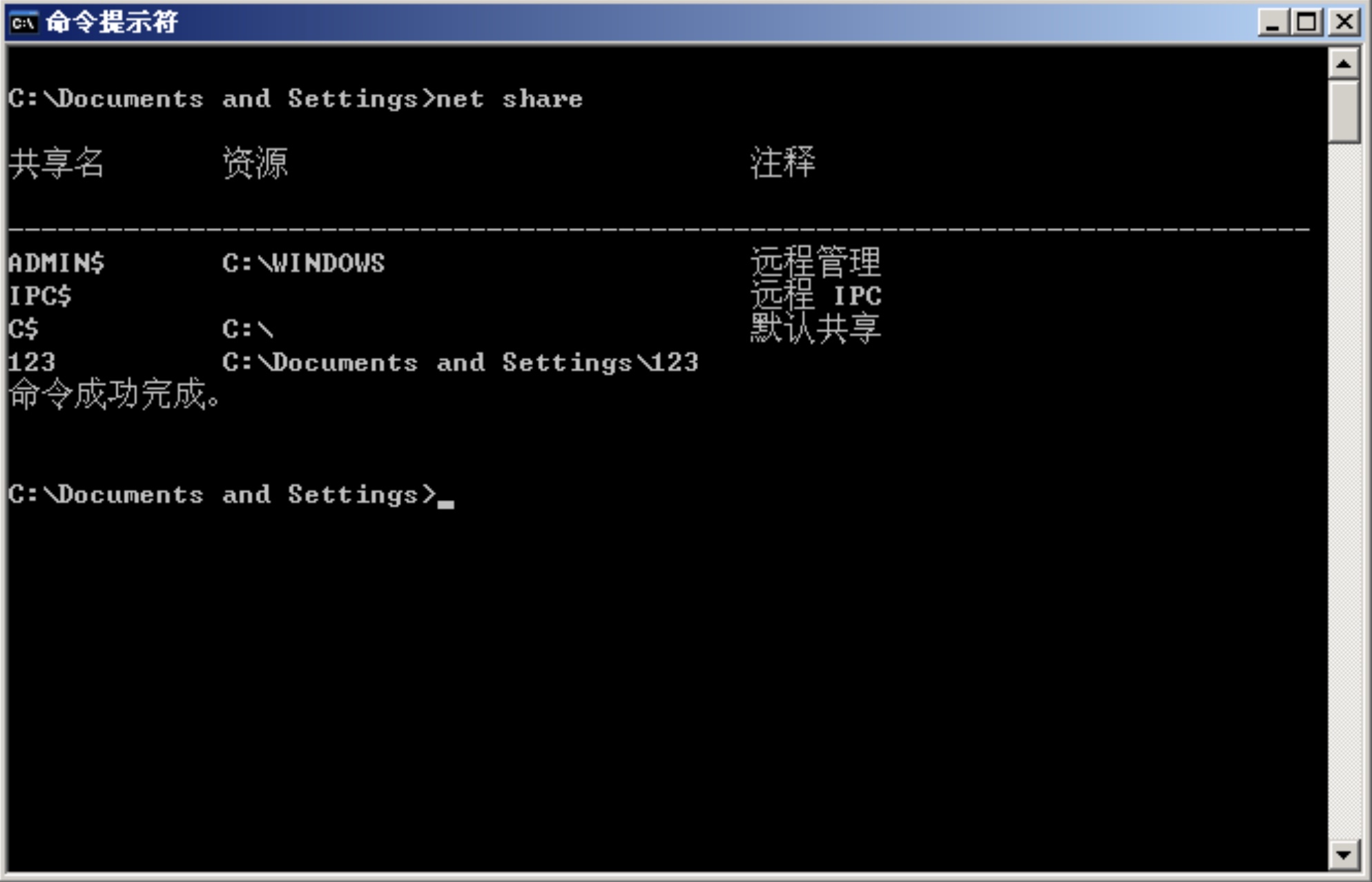The image size is (1372, 882).
Task: Click the vertical scrollbar thumb
Action: coord(1344,112)
